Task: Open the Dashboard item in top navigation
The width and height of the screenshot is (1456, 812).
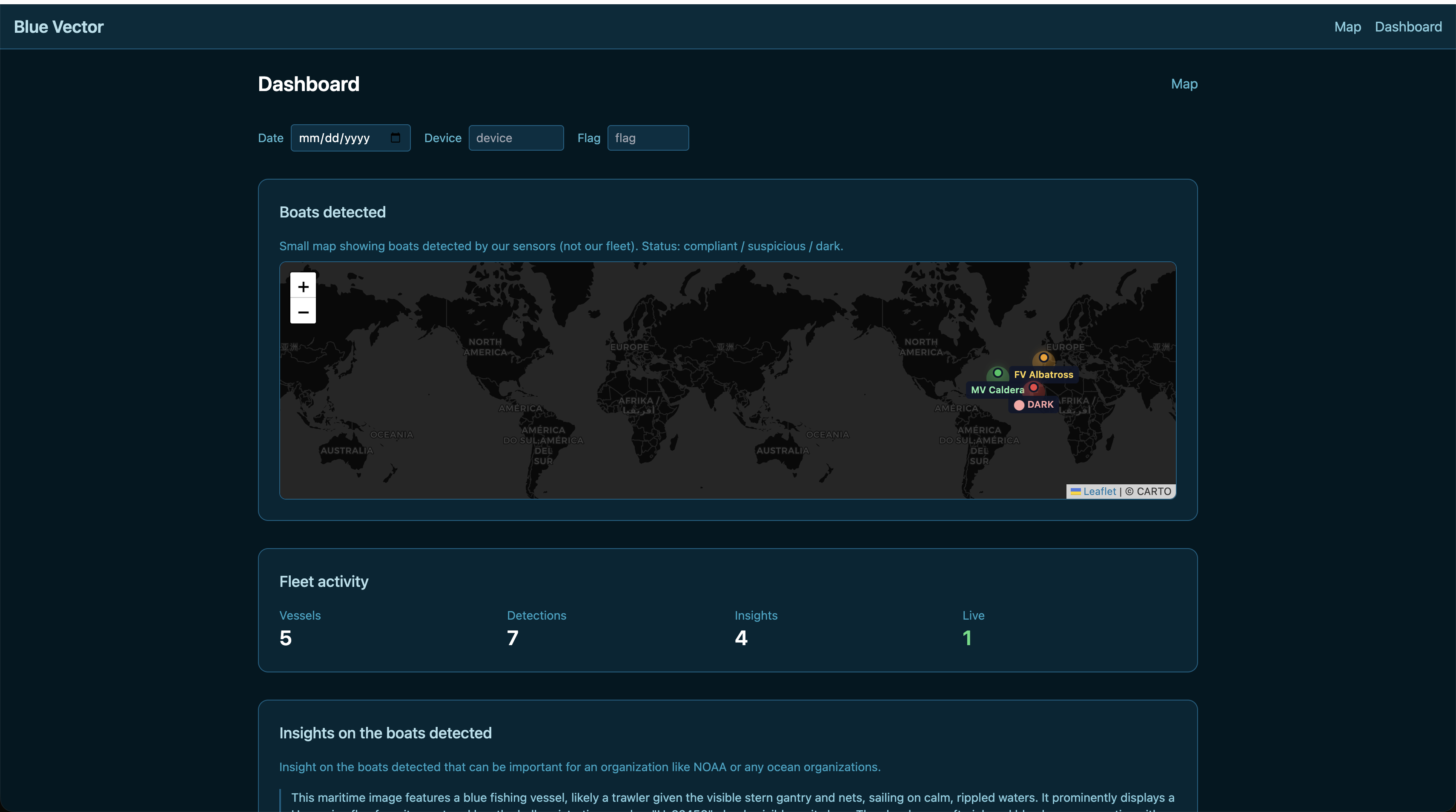Action: click(x=1408, y=26)
